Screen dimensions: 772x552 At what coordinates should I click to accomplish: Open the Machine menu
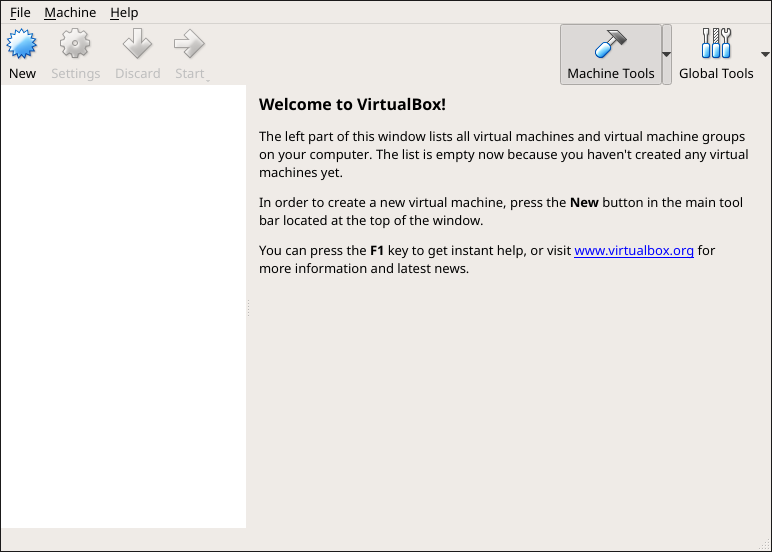[70, 12]
